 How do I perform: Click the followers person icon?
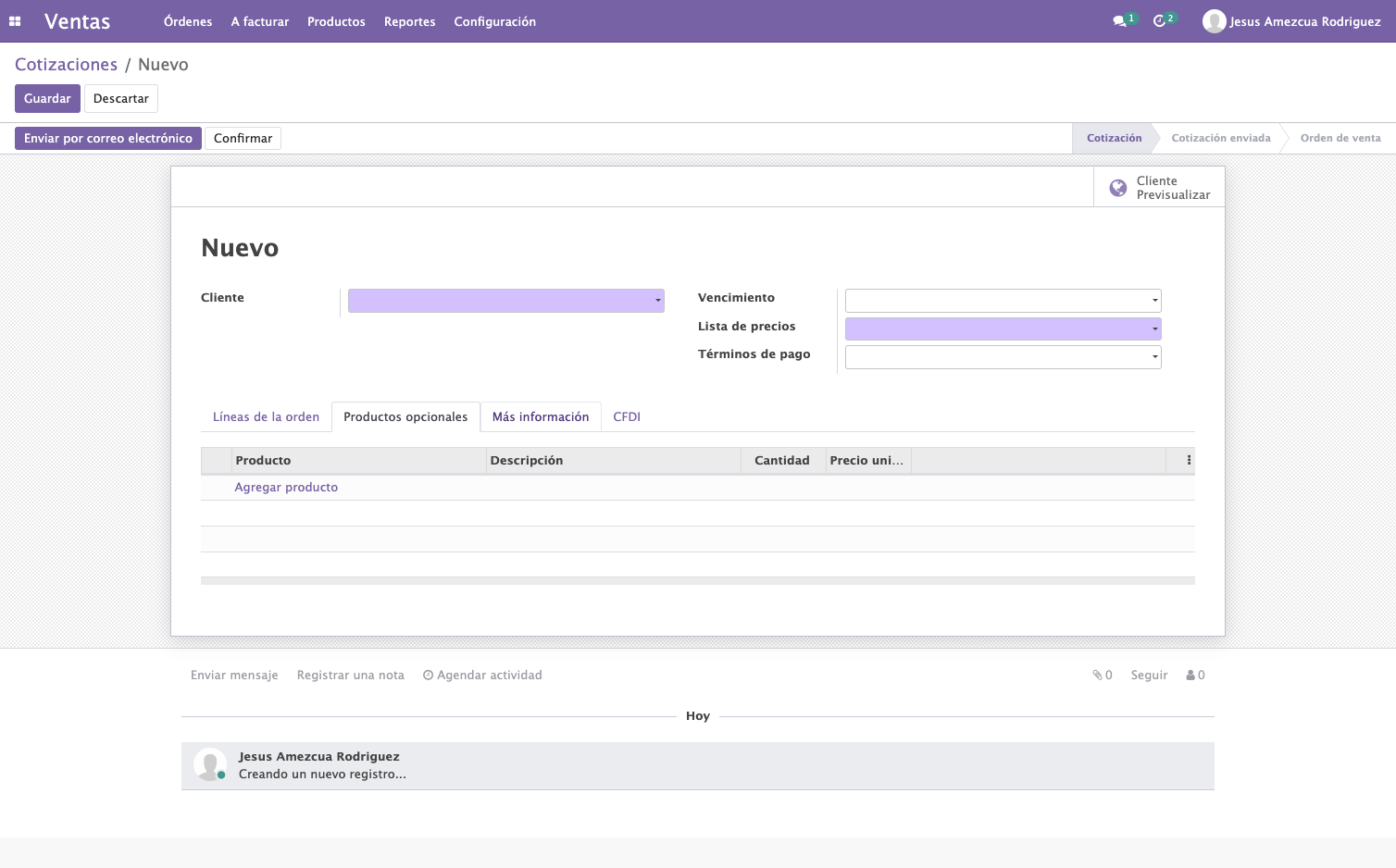click(1190, 676)
